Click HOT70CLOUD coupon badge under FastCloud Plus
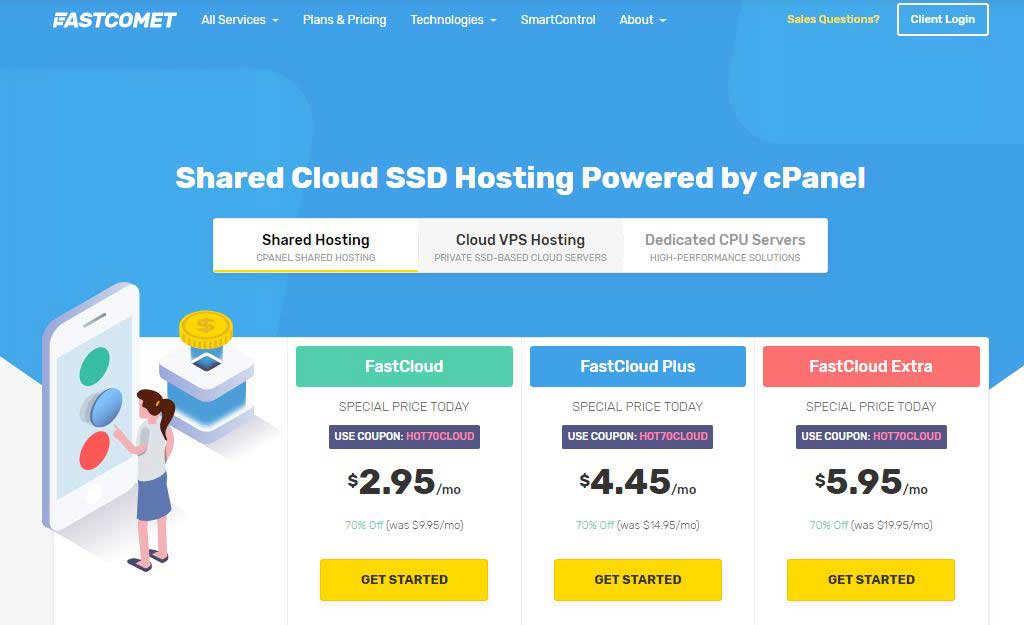 pyautogui.click(x=637, y=436)
